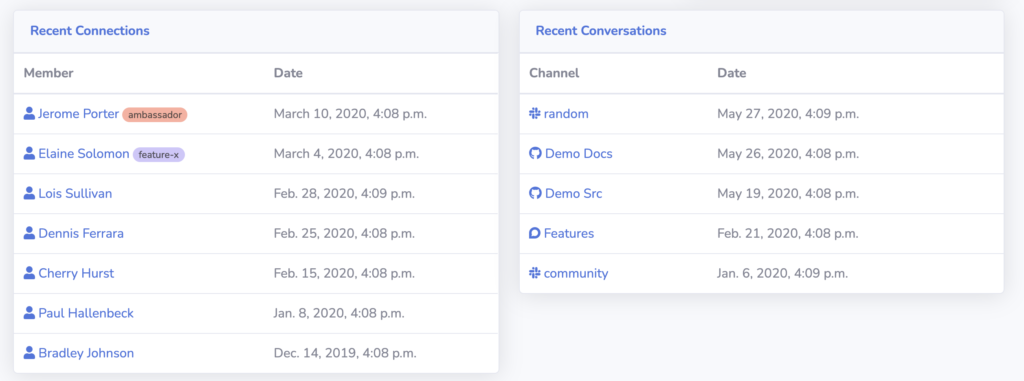Open Elaine Solomon's member profile
Image resolution: width=1024 pixels, height=381 pixels.
tap(84, 154)
